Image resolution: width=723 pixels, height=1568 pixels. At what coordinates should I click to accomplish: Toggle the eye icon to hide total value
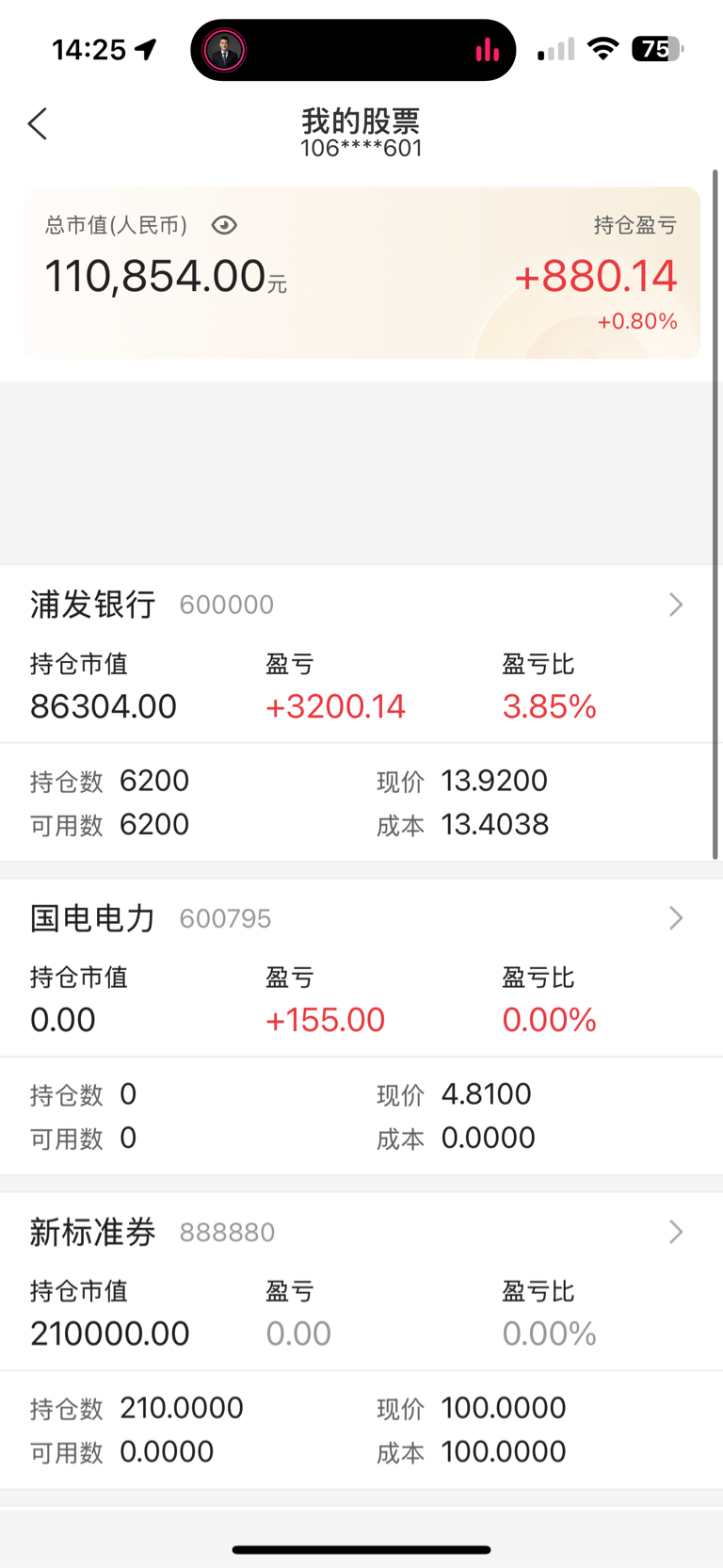pyautogui.click(x=224, y=225)
